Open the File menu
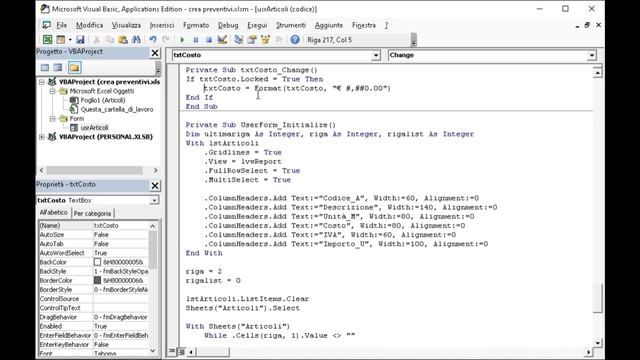This screenshot has width=640, height=360. [x=62, y=25]
